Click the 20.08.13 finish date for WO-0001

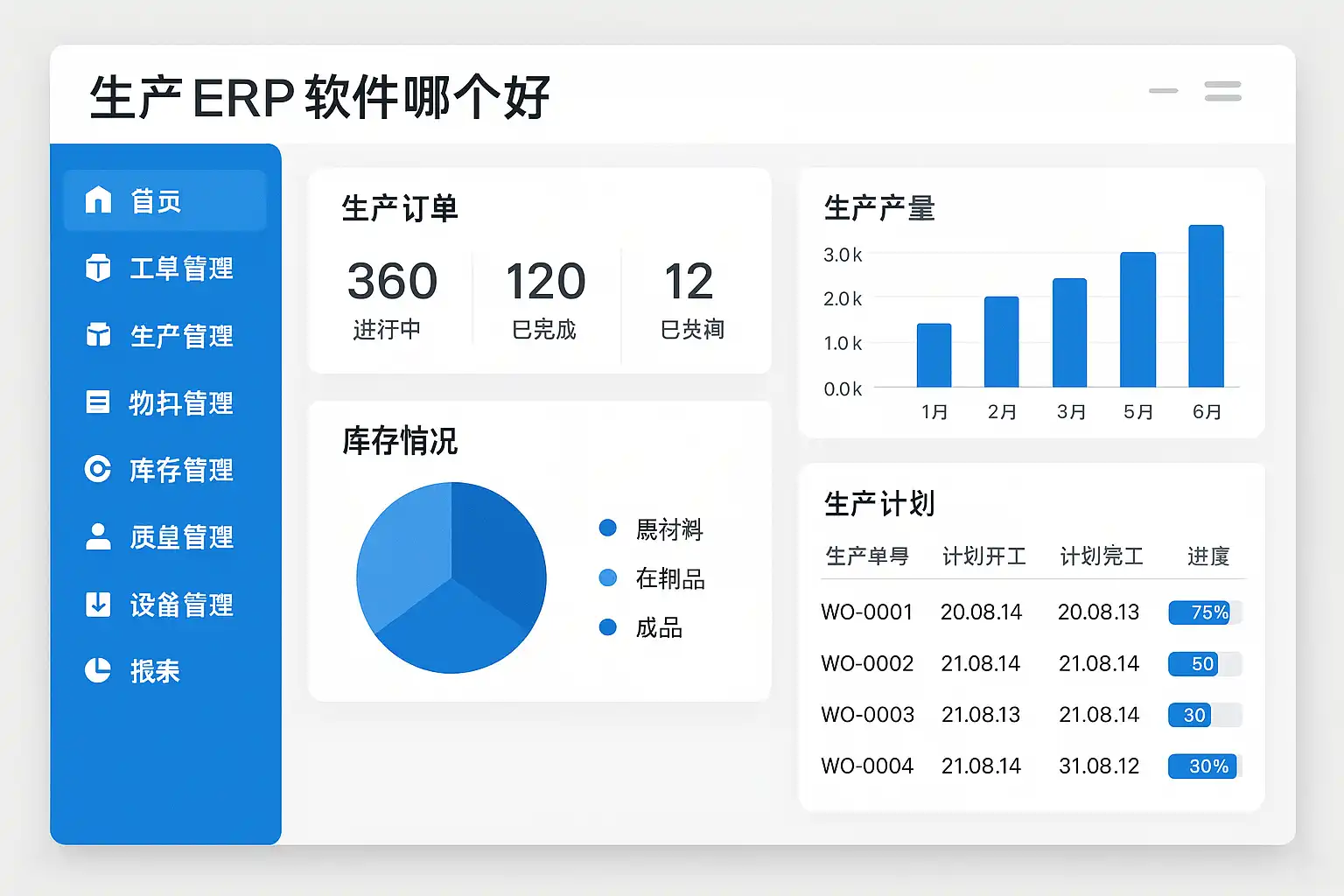click(1098, 612)
